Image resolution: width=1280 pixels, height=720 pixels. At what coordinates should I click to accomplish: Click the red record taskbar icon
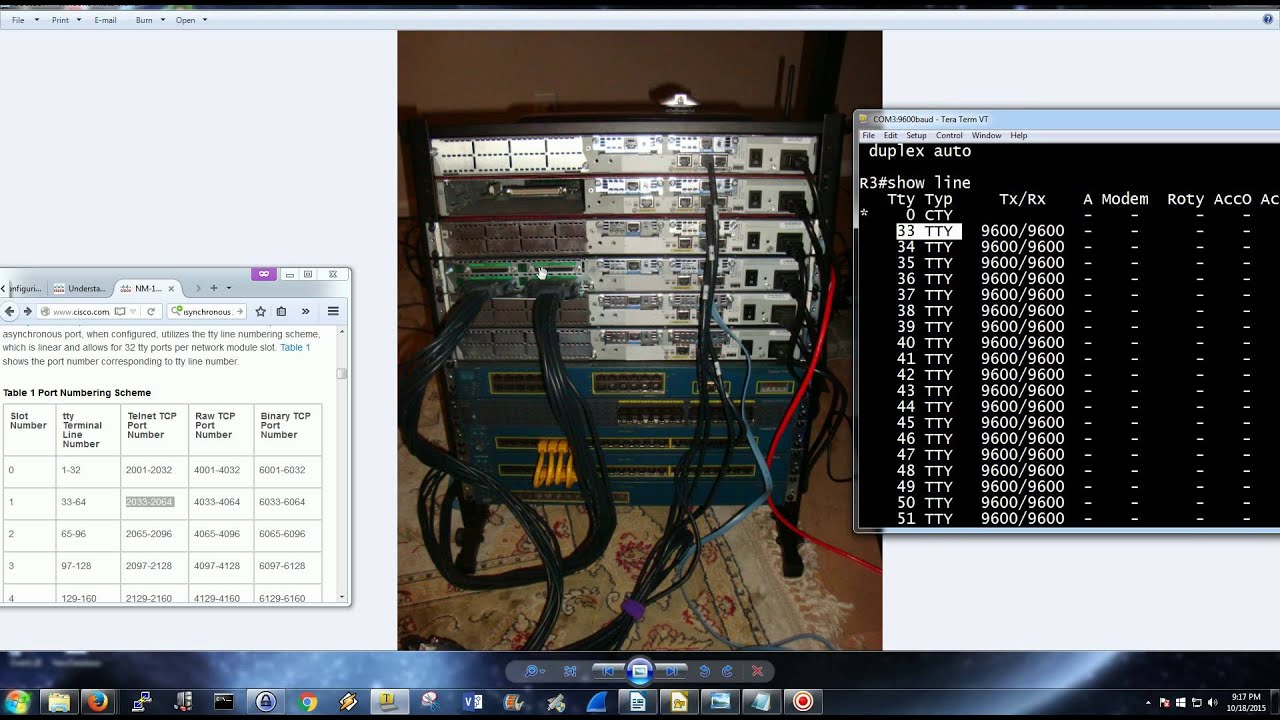pos(803,702)
